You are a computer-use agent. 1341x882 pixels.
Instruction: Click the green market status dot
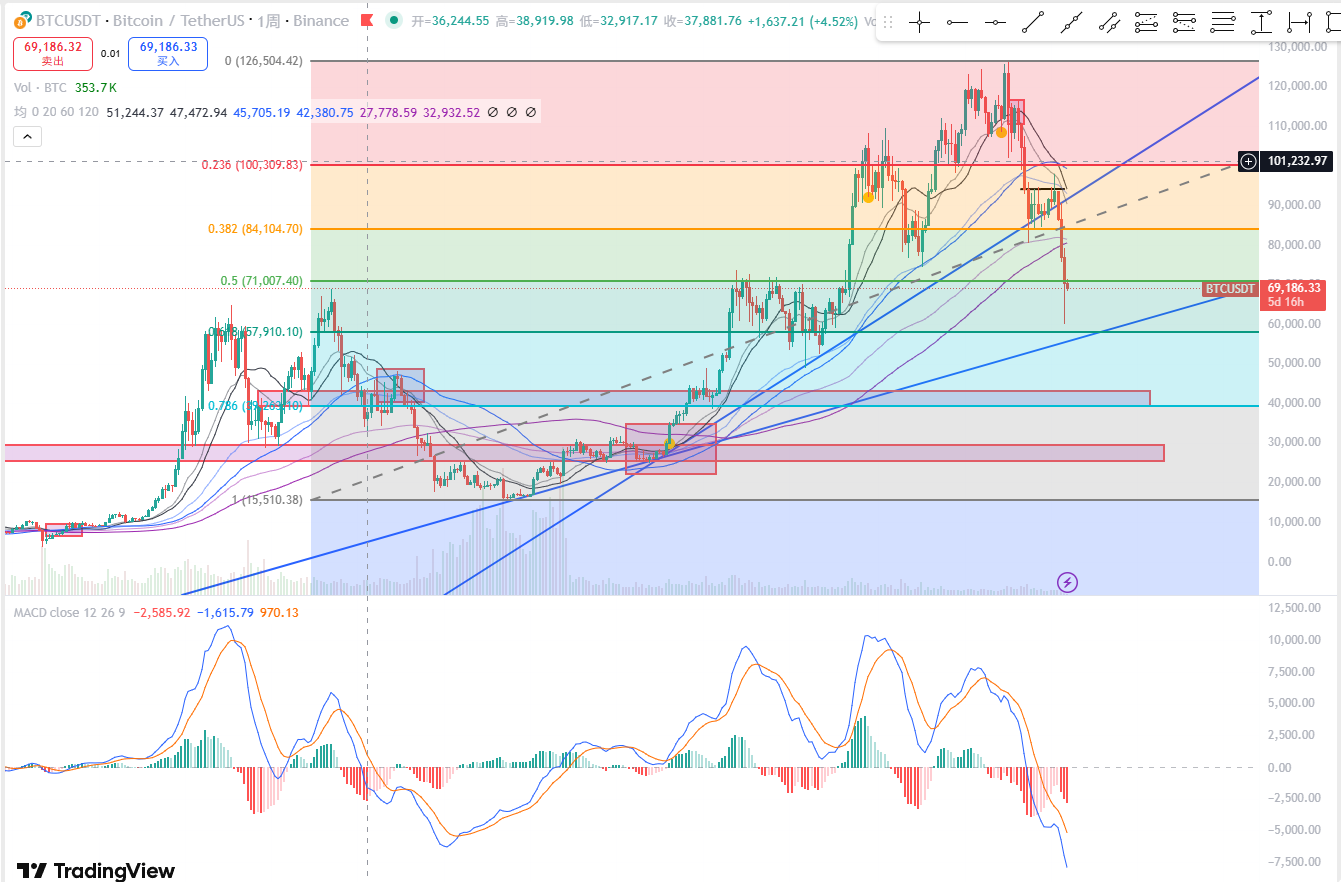[x=395, y=20]
